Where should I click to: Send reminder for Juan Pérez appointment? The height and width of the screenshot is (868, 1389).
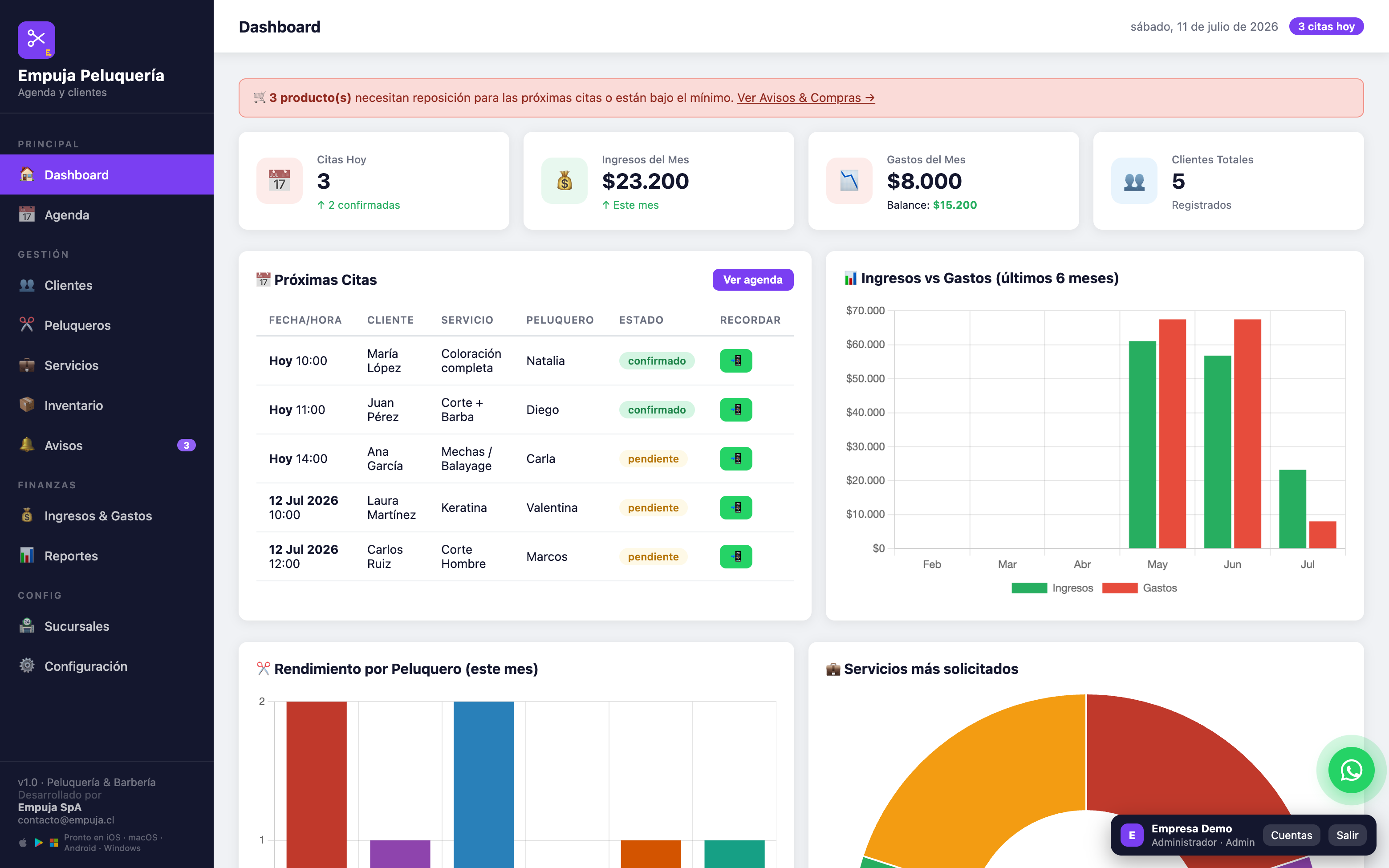(x=736, y=410)
